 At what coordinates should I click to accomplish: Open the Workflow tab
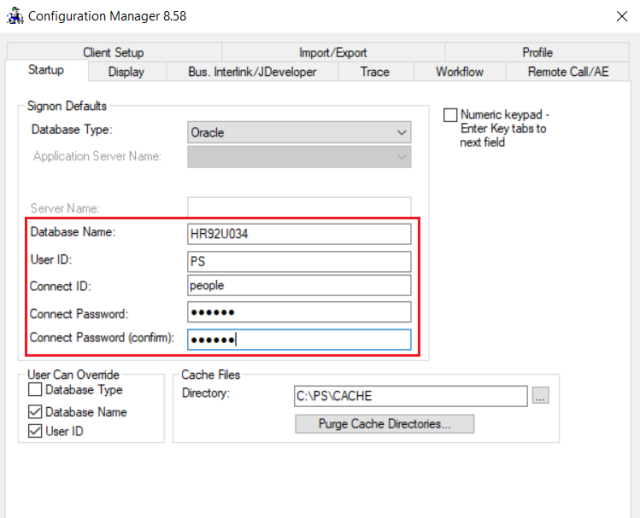pos(459,72)
